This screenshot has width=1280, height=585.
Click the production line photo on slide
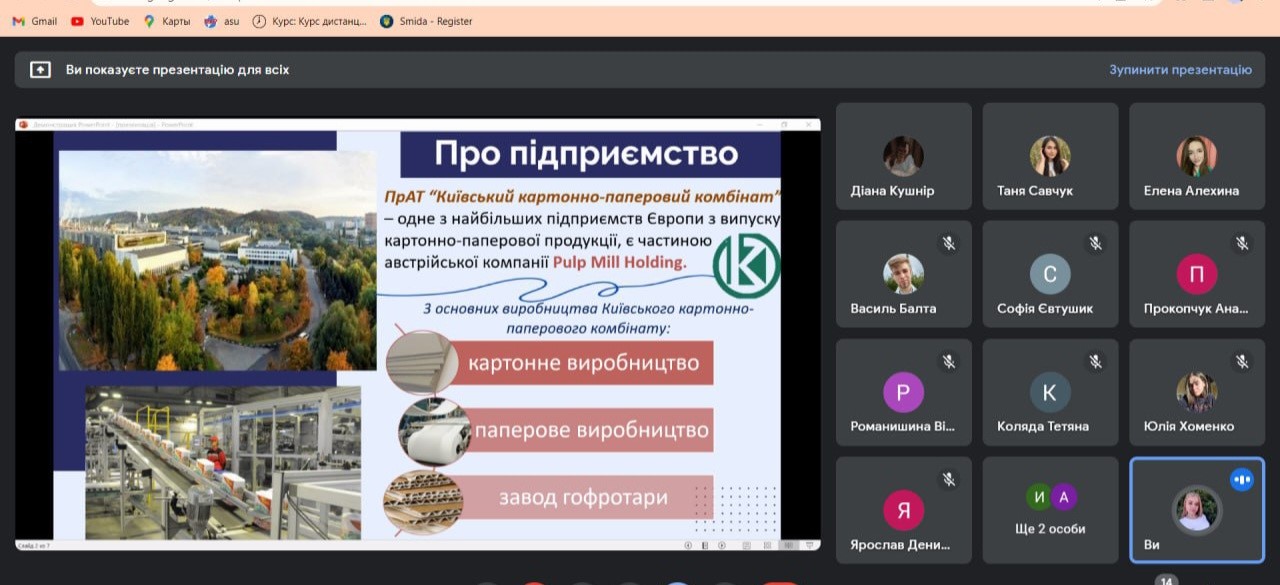pyautogui.click(x=223, y=463)
